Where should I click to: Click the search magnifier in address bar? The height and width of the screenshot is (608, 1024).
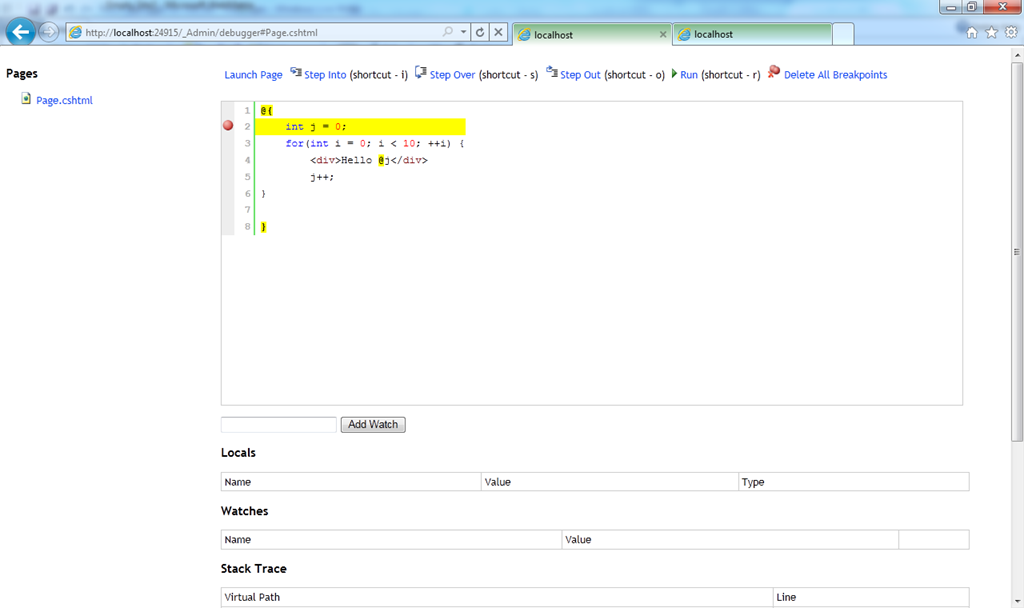pos(447,32)
